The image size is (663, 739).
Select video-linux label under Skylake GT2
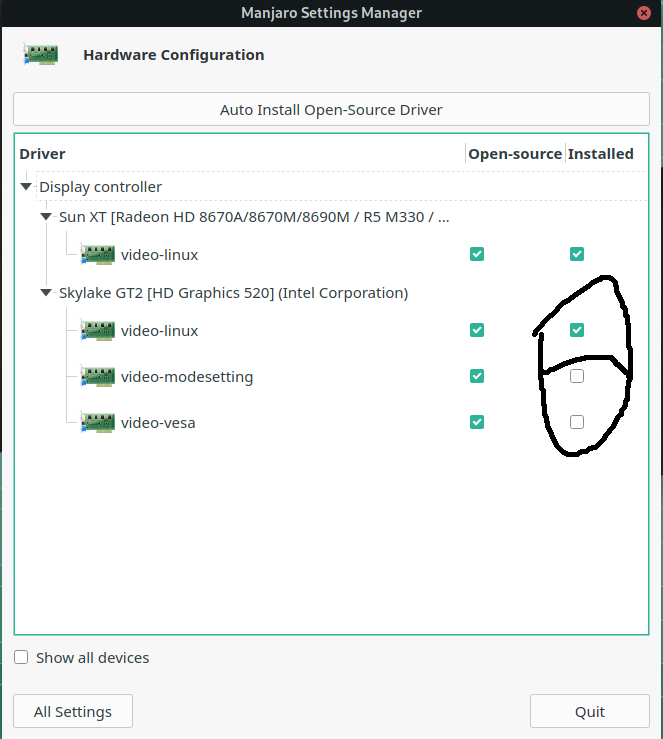click(x=159, y=331)
